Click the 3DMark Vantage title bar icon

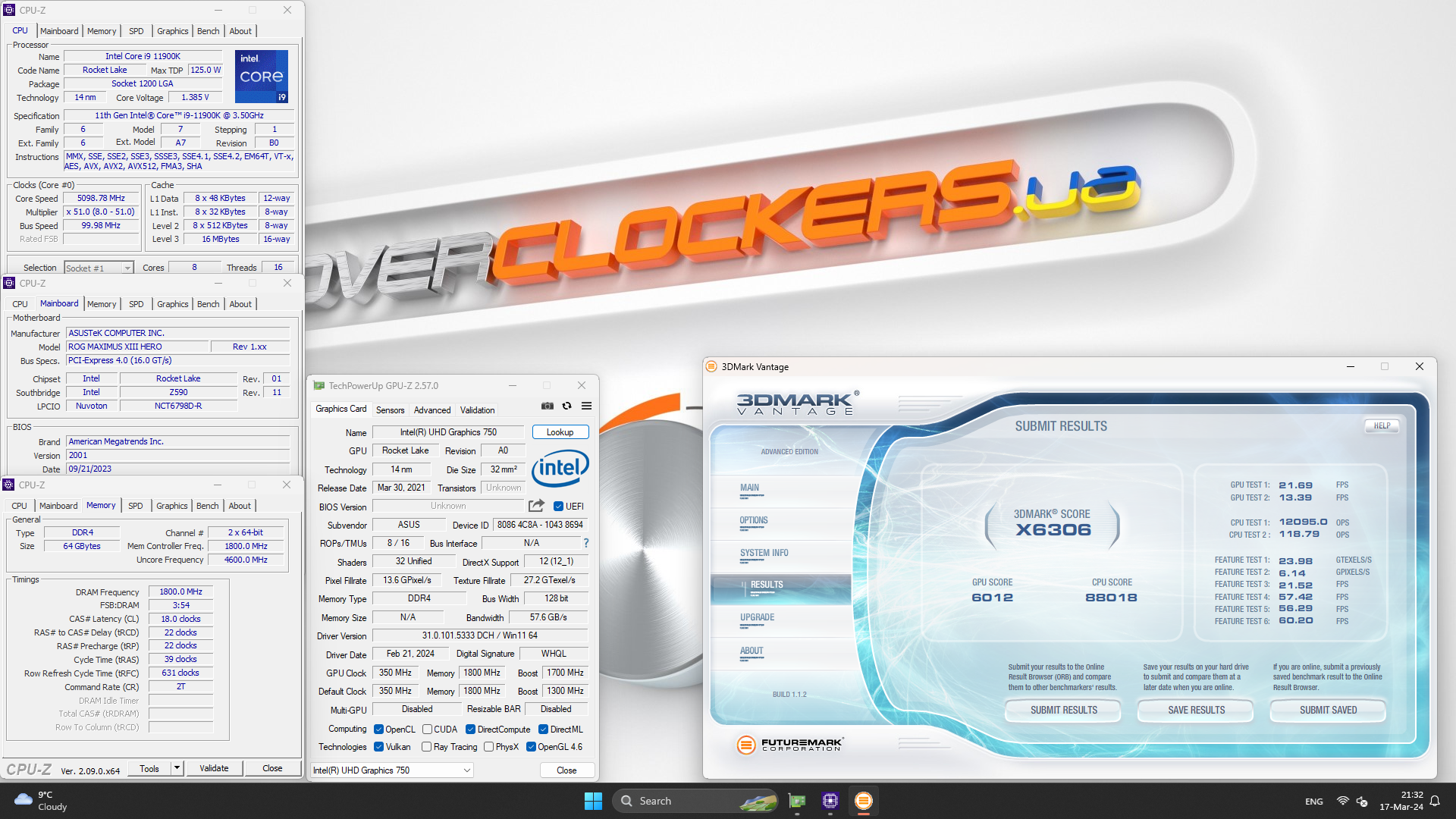[x=711, y=366]
